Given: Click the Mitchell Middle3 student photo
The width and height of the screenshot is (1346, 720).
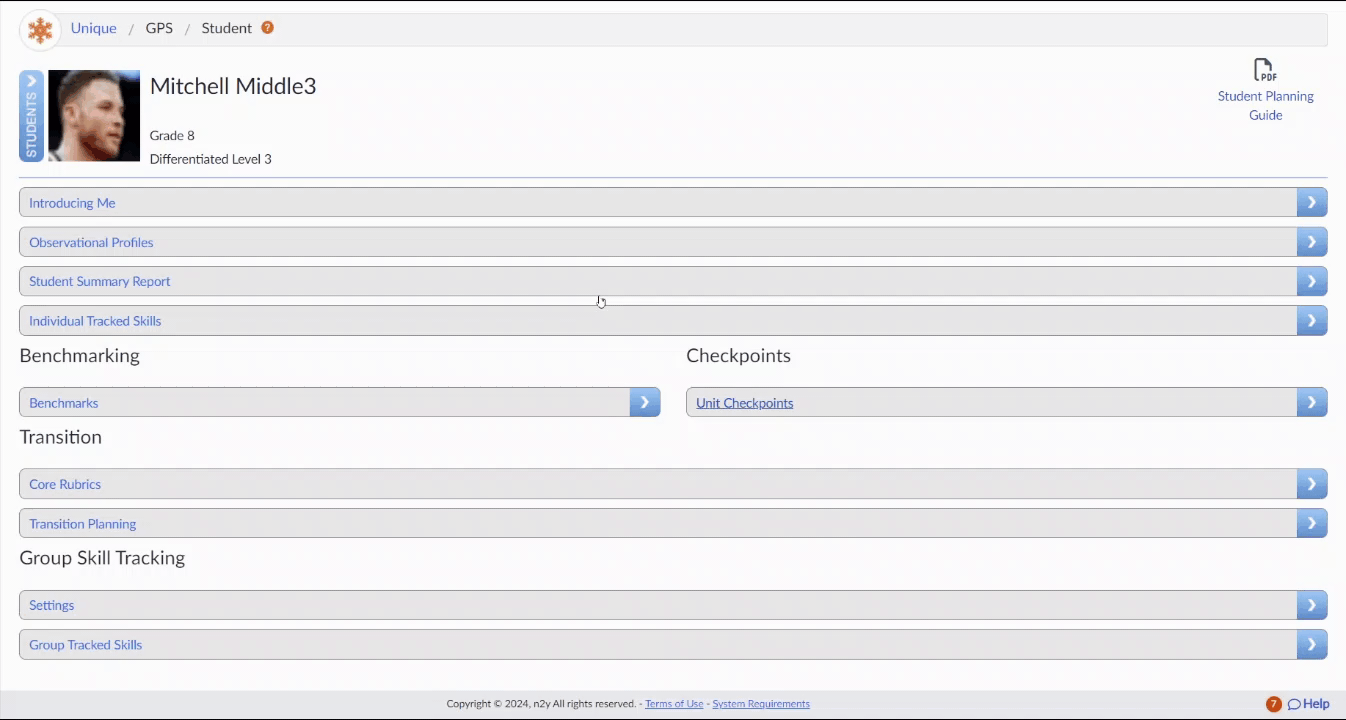Looking at the screenshot, I should tap(94, 116).
